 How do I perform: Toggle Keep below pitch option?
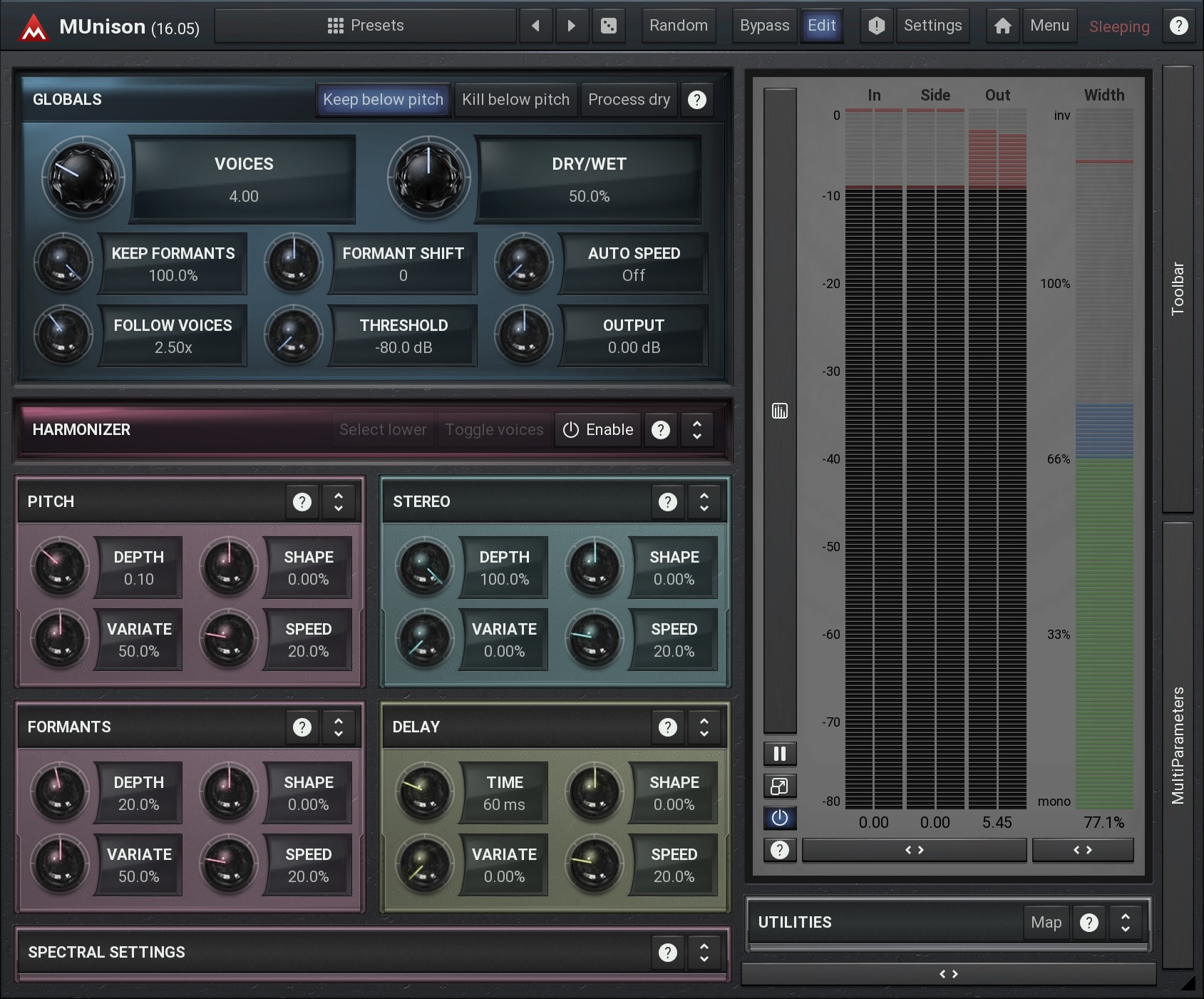(383, 100)
